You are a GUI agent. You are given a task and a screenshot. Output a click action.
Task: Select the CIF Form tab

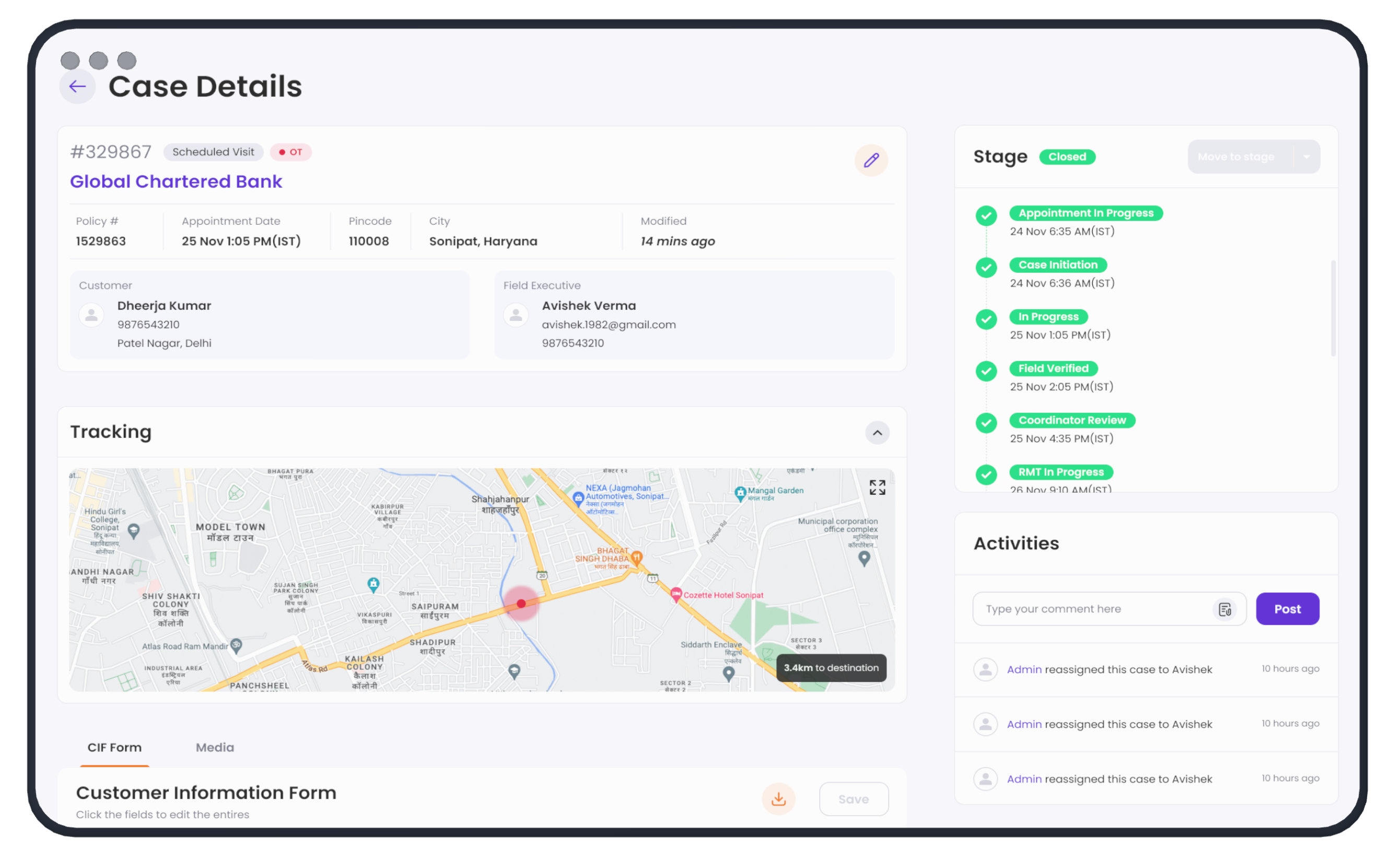[x=115, y=747]
